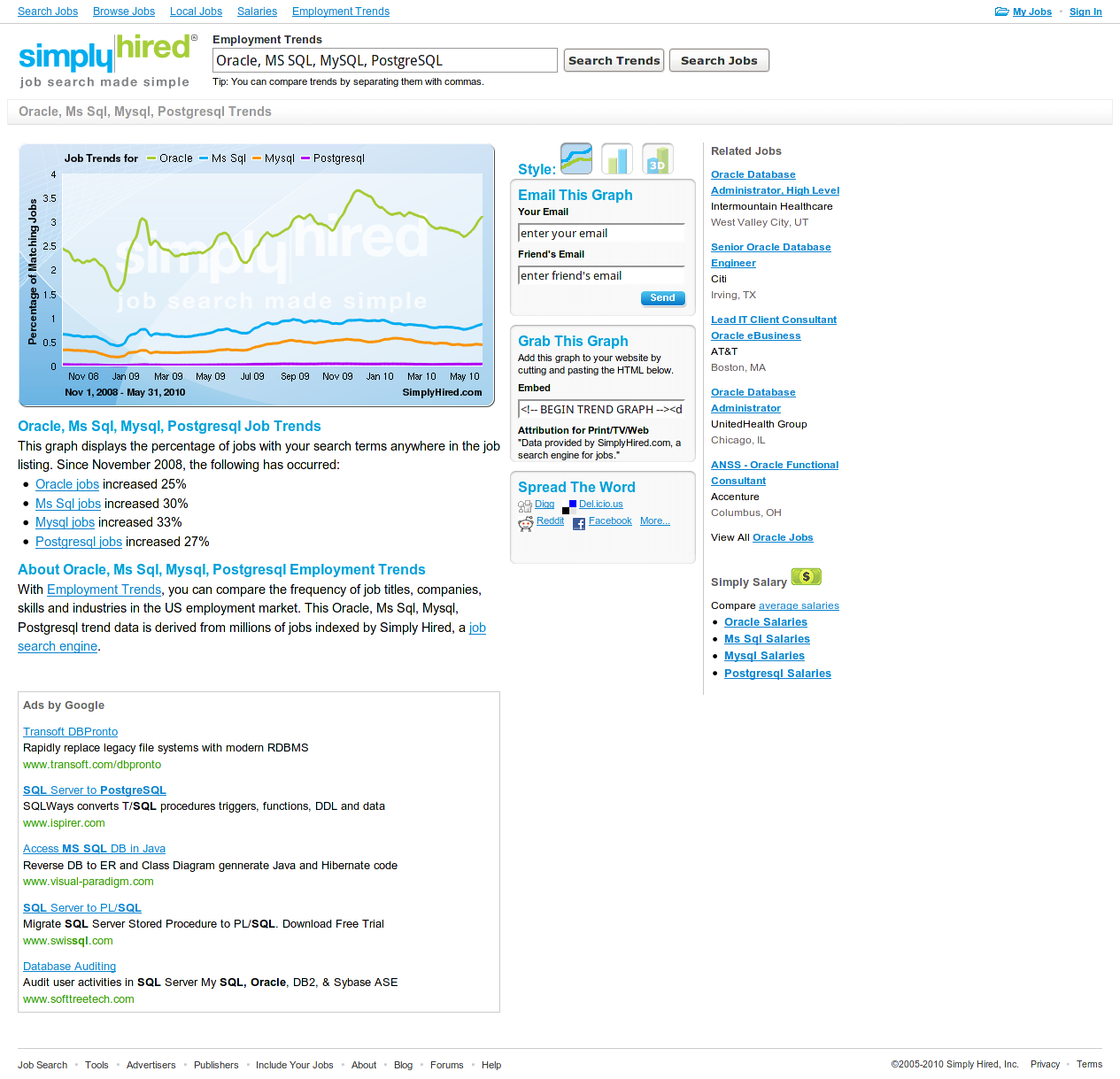The width and height of the screenshot is (1120, 1079).
Task: Open the Reddit share link
Action: tap(550, 521)
